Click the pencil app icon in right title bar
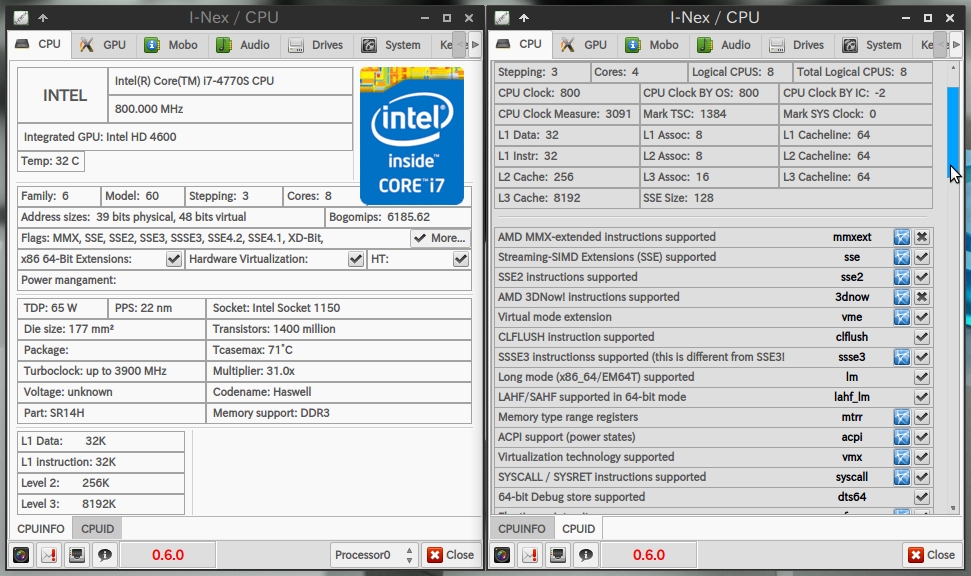The image size is (971, 576). point(502,18)
